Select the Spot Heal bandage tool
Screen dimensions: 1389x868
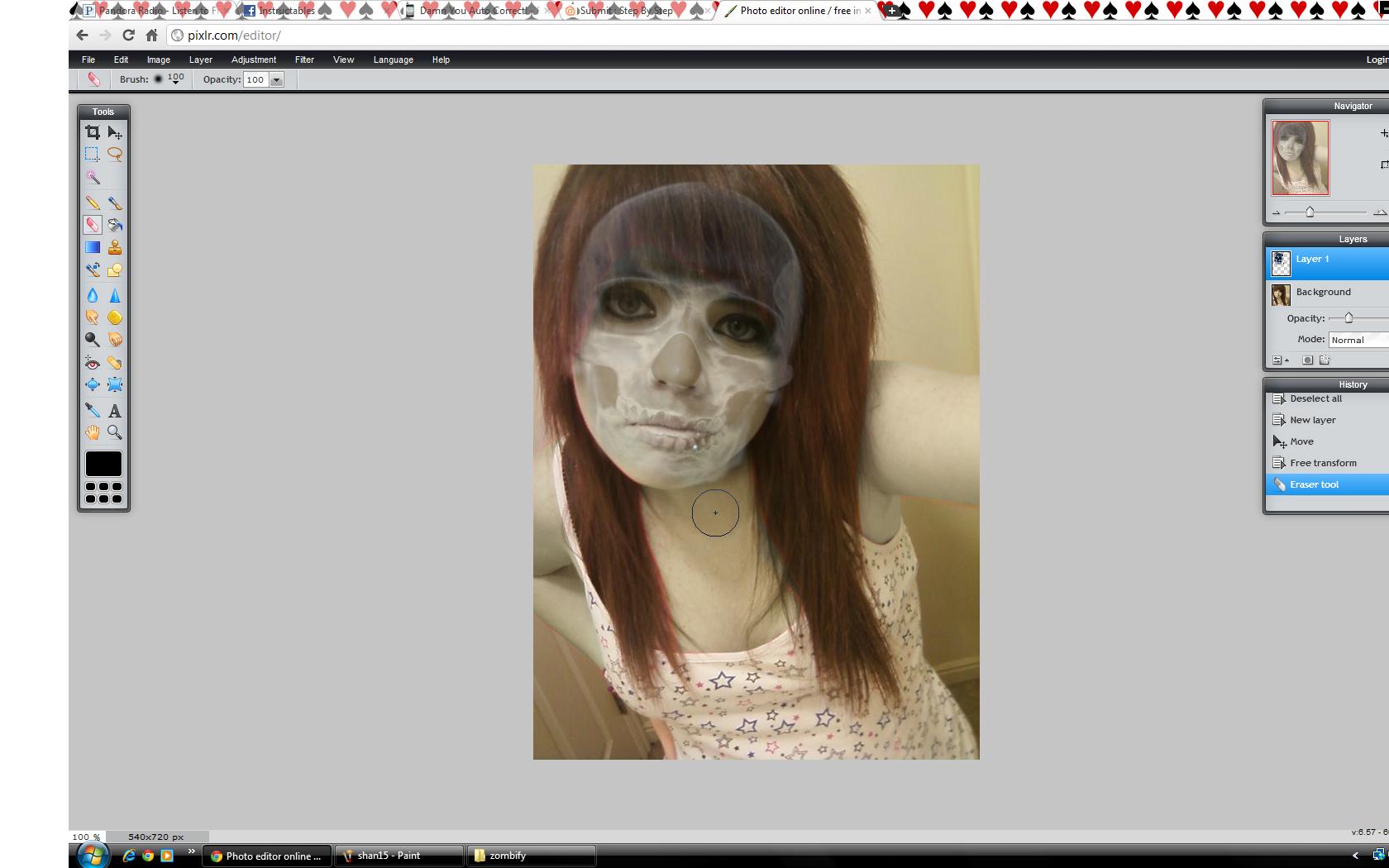(115, 363)
